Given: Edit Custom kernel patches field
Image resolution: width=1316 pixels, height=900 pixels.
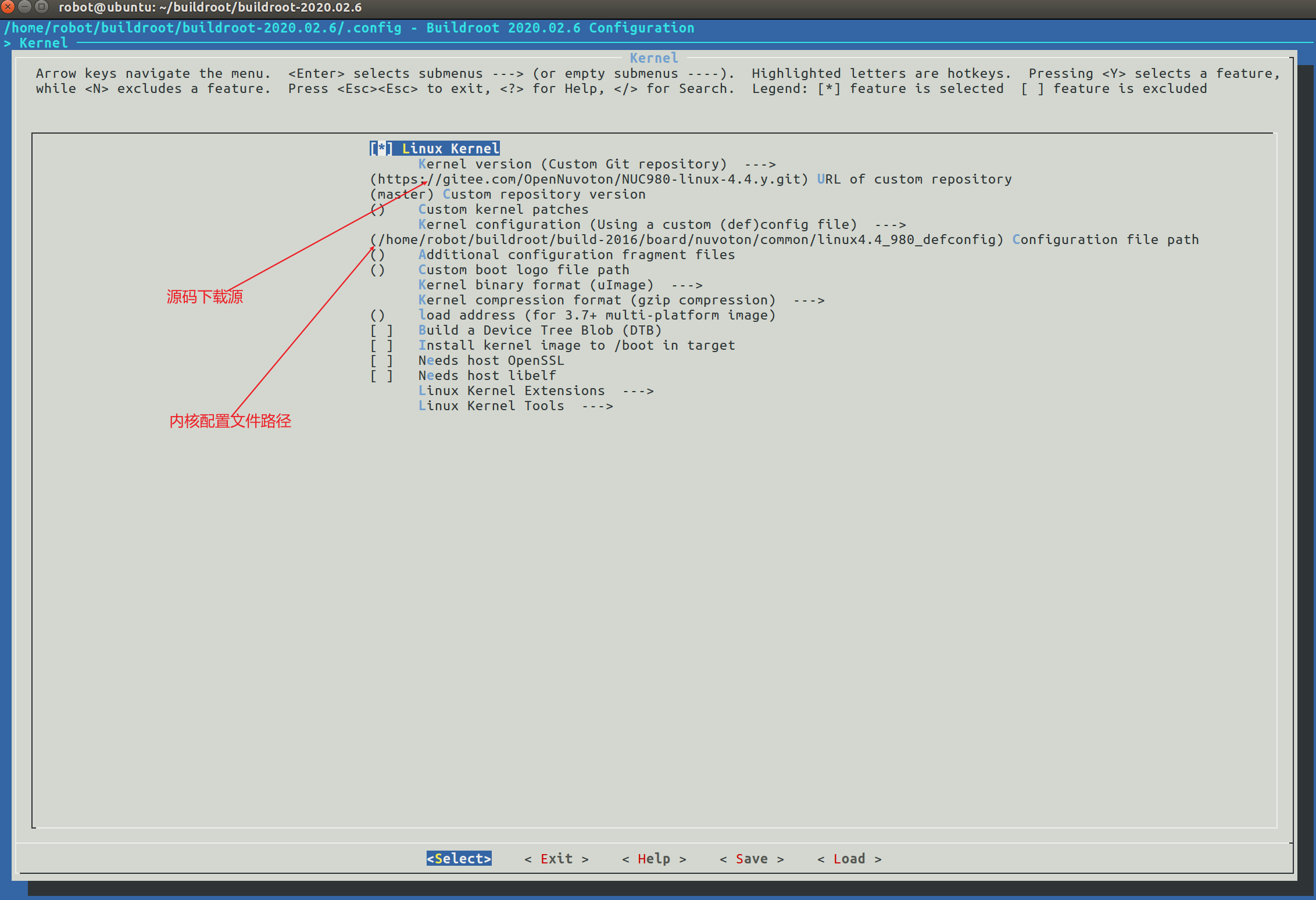Looking at the screenshot, I should (479, 210).
